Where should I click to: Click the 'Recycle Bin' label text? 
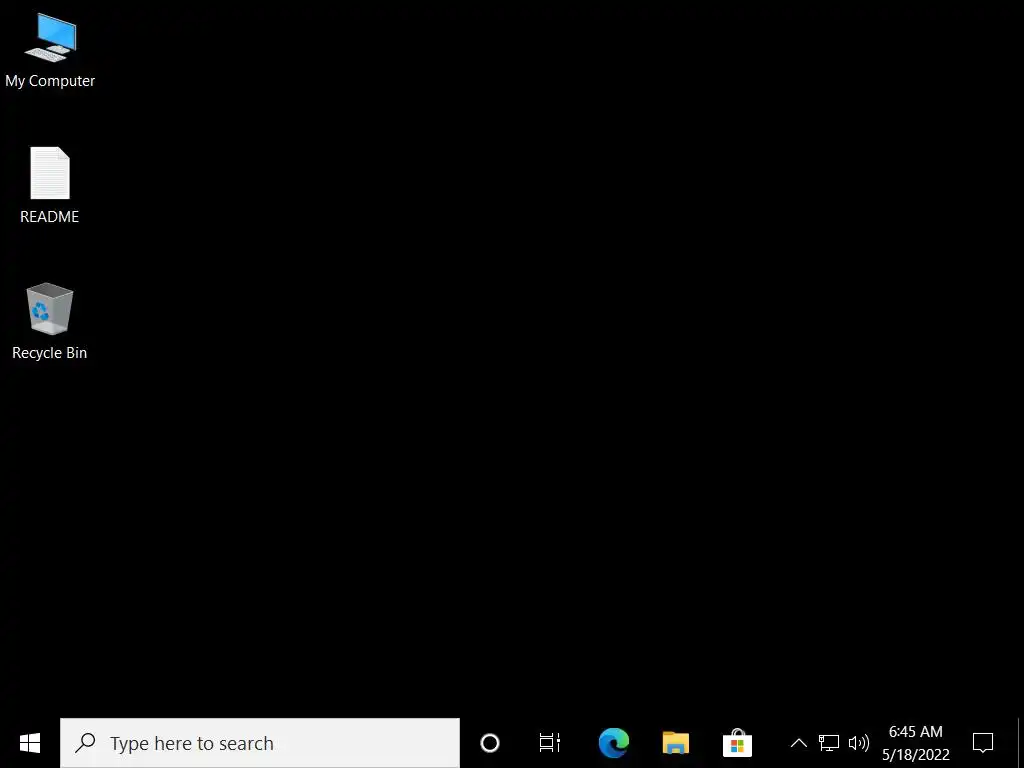[x=50, y=353]
